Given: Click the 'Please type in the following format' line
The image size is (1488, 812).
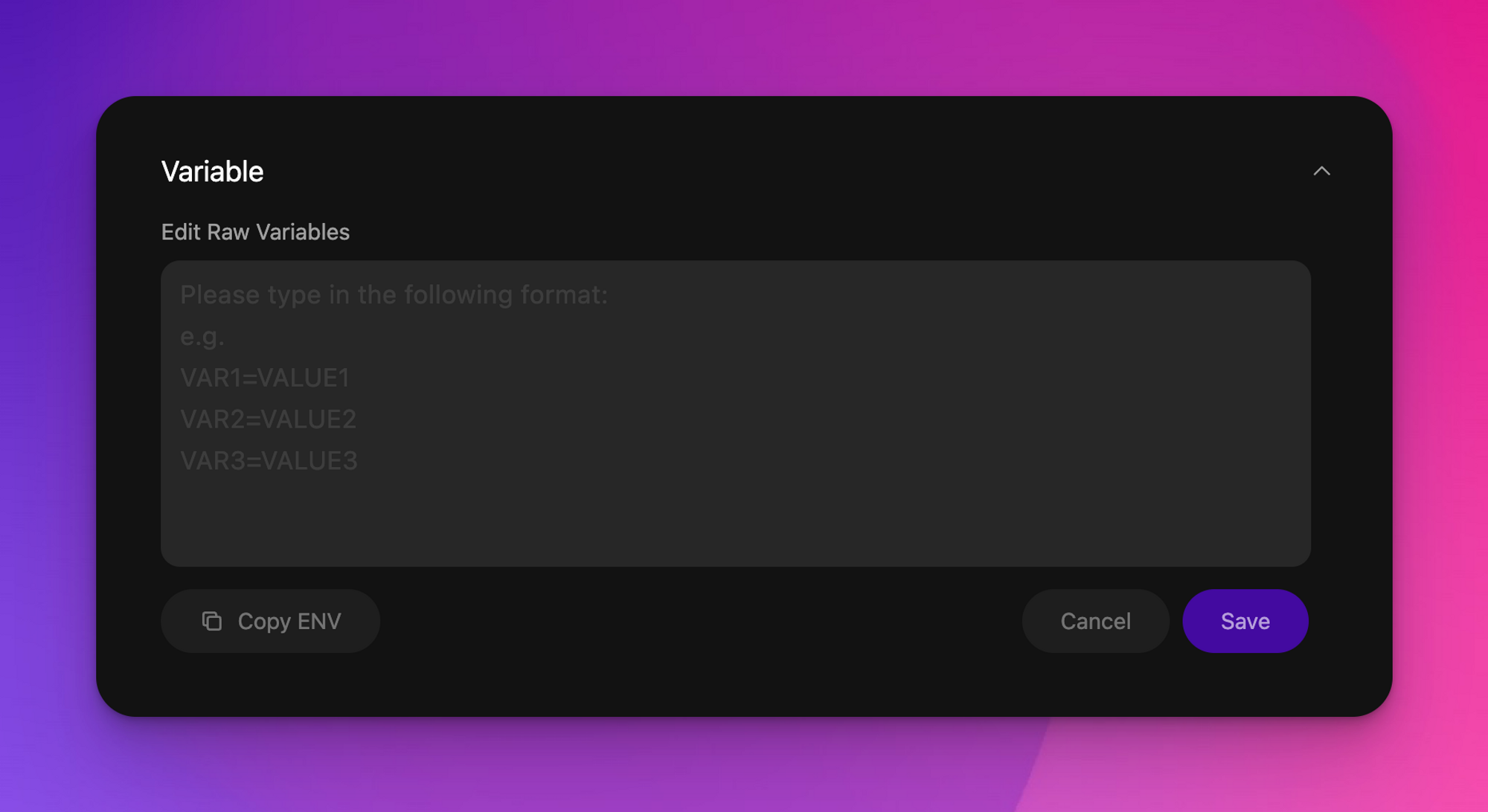Looking at the screenshot, I should point(394,294).
